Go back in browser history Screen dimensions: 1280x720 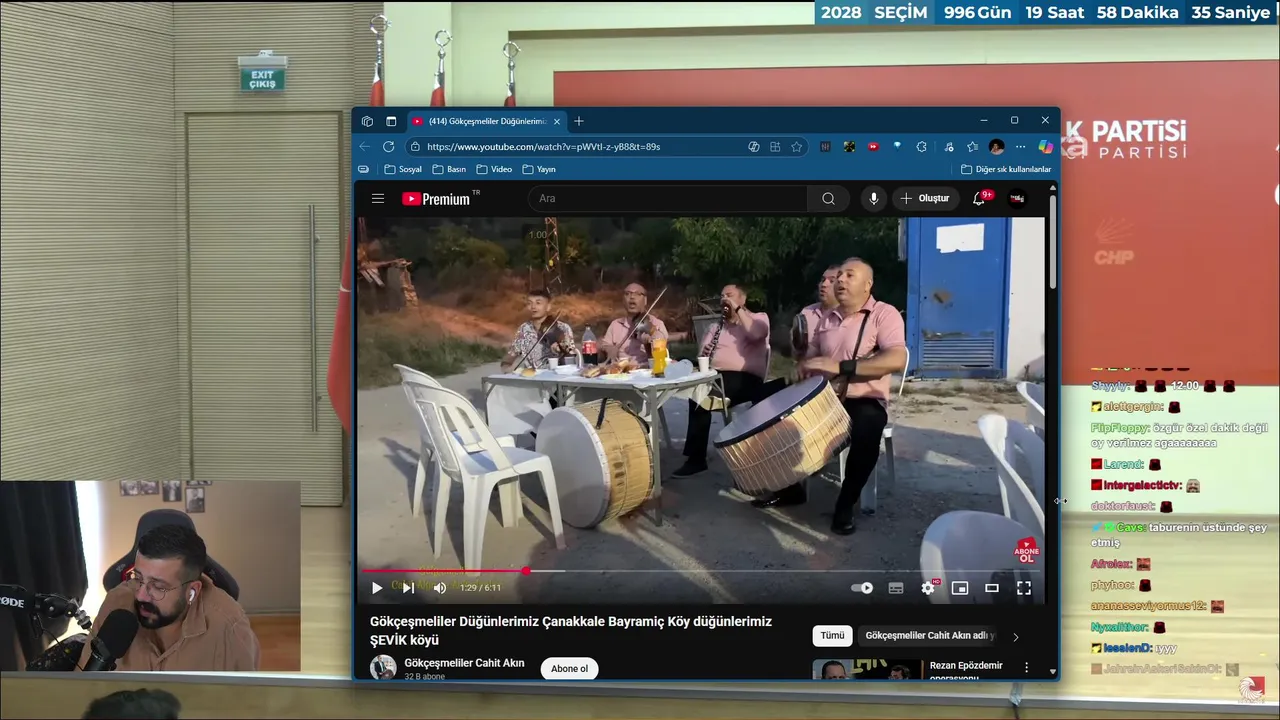coord(366,146)
